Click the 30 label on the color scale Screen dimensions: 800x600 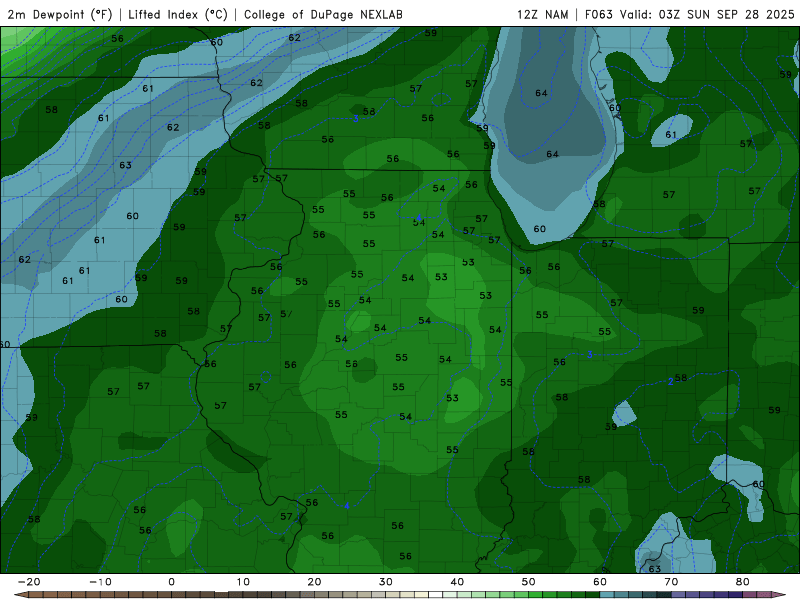[386, 582]
